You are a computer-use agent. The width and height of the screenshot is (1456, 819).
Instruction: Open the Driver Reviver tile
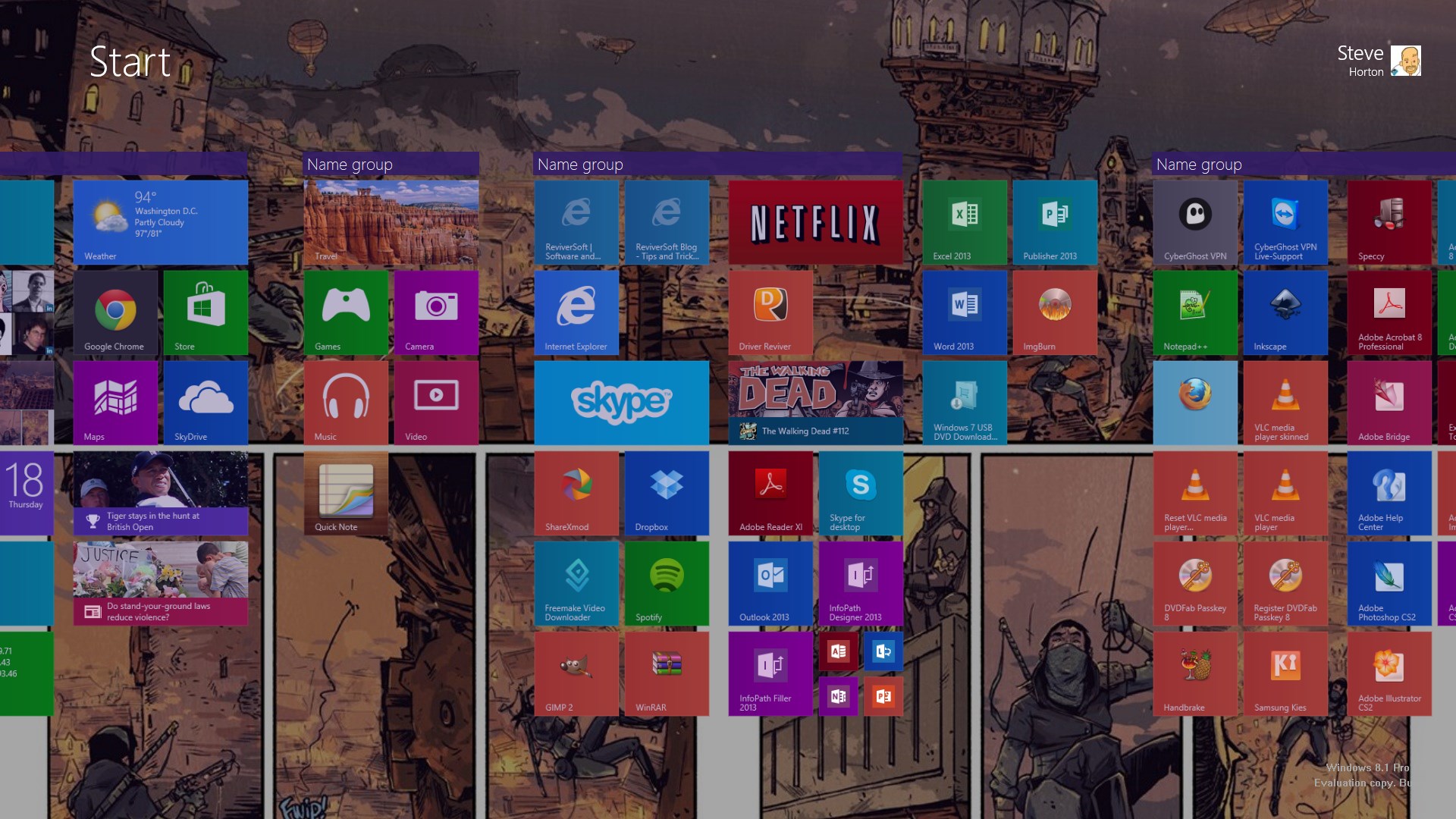coord(770,312)
